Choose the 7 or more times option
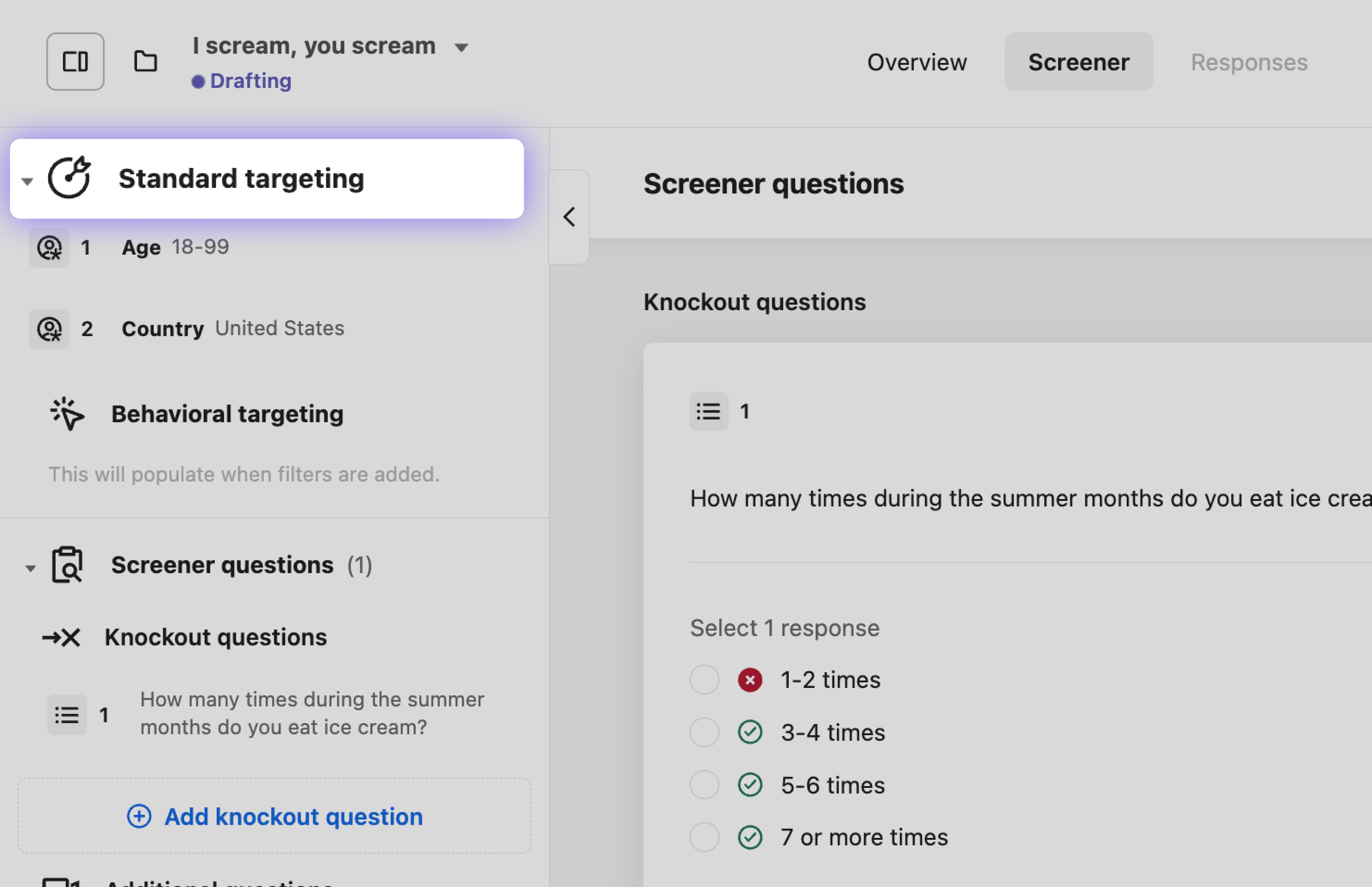The image size is (1372, 887). [x=704, y=837]
